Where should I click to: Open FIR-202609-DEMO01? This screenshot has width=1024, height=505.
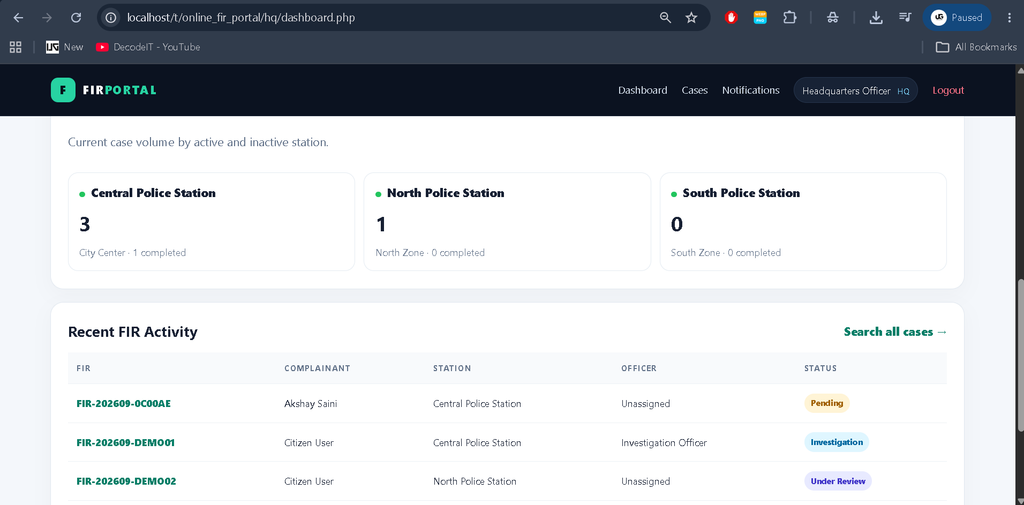tap(125, 442)
